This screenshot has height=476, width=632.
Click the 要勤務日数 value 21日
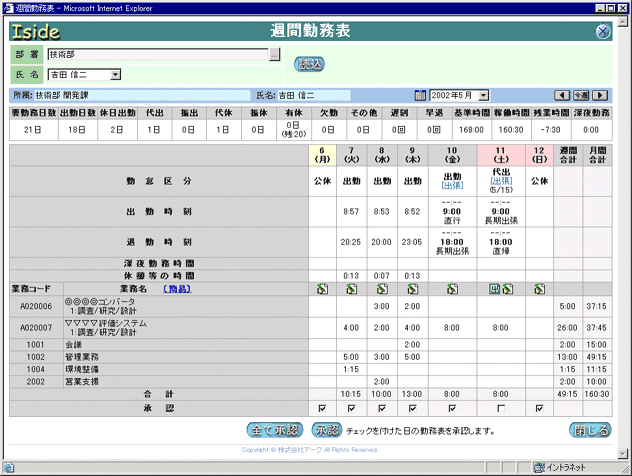pos(33,130)
